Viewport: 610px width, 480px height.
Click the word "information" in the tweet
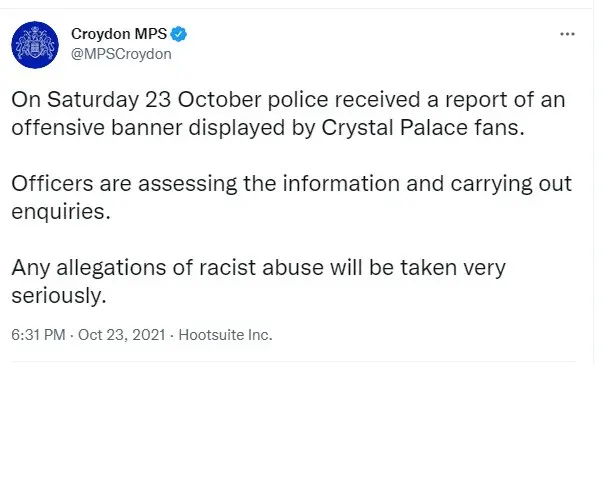[341, 184]
